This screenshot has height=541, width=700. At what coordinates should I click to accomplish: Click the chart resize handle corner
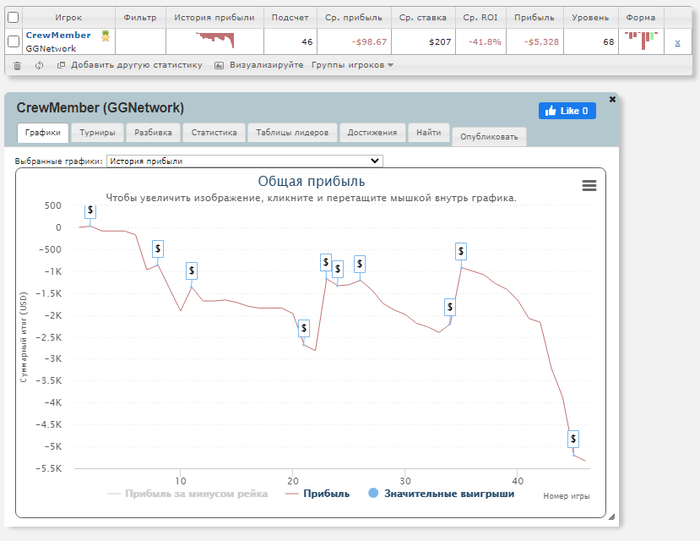click(x=611, y=517)
